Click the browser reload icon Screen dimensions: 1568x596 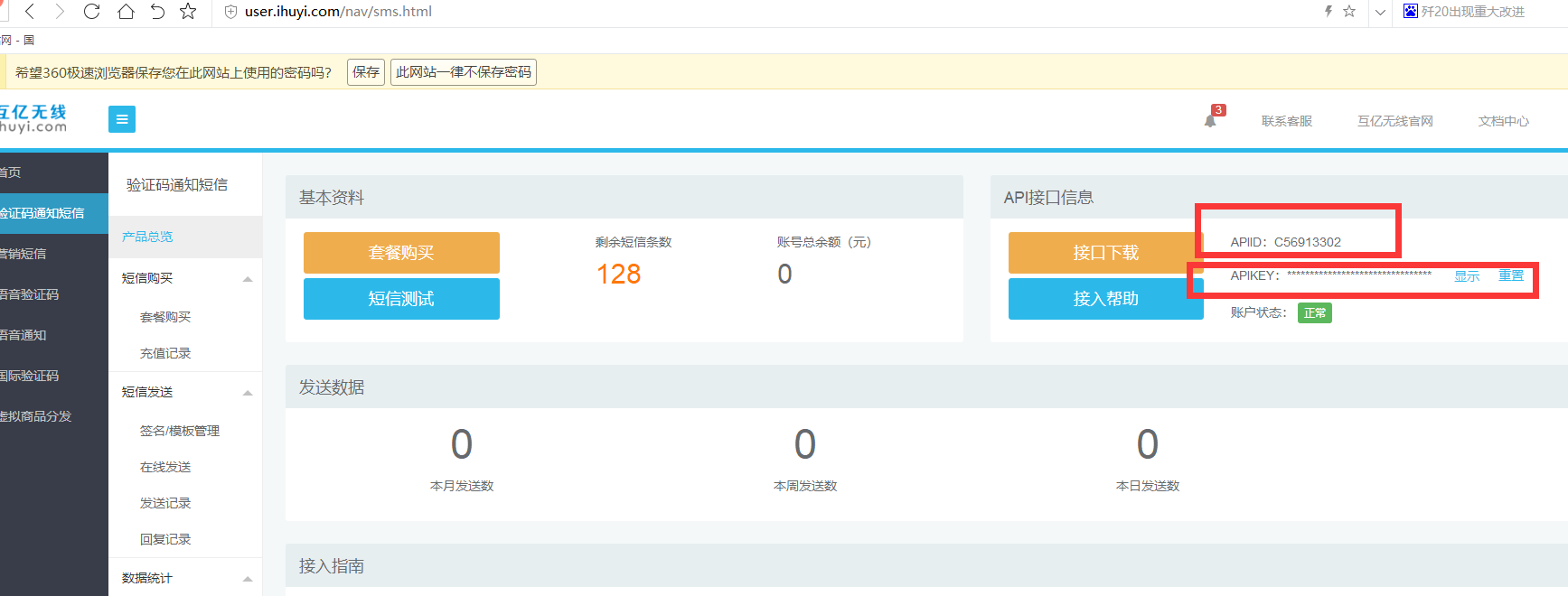(91, 12)
